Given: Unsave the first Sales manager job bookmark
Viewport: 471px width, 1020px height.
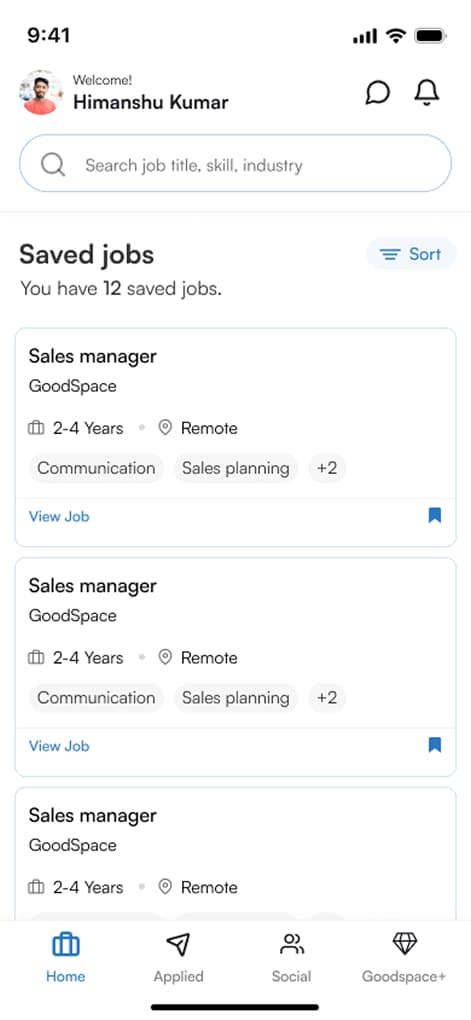Looking at the screenshot, I should (435, 516).
